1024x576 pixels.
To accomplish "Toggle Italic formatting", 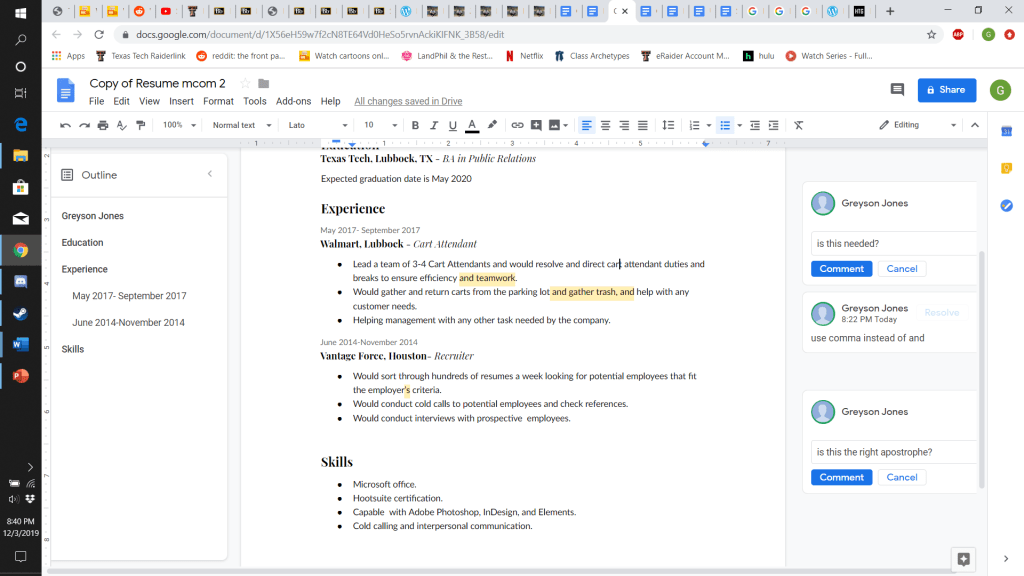I will tap(434, 125).
